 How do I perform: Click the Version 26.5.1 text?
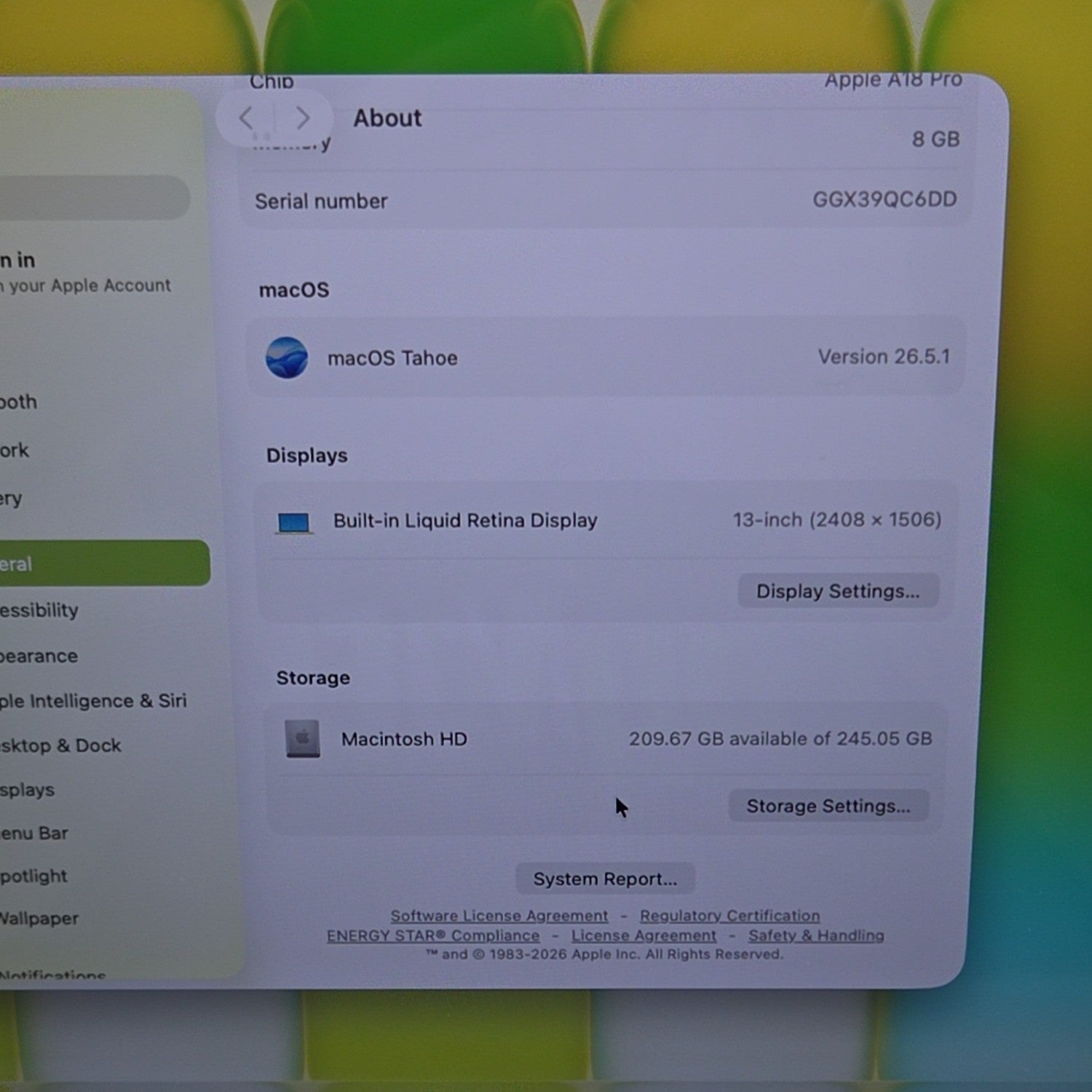pos(884,357)
